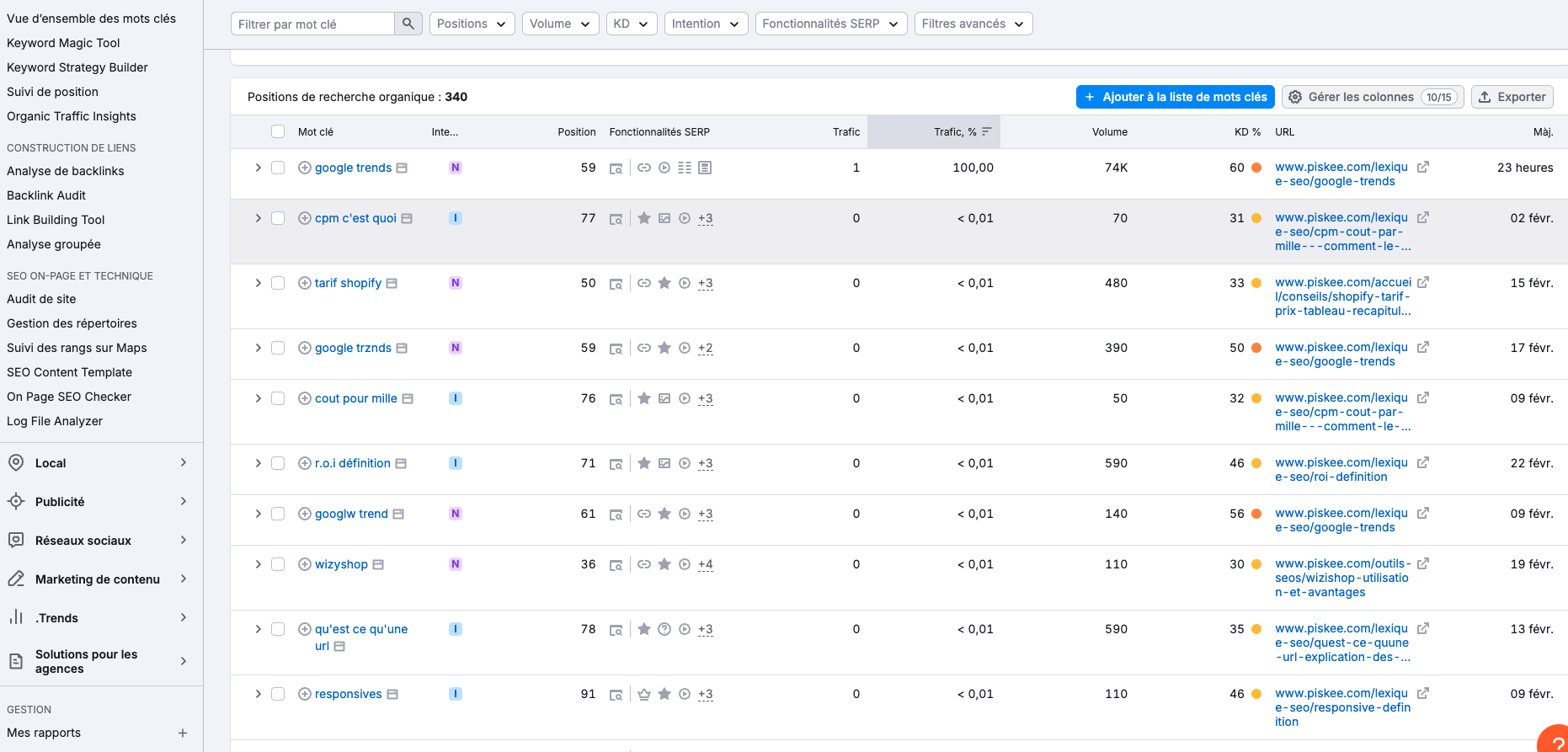Image resolution: width=1568 pixels, height=752 pixels.
Task: Go to Suivi de position in sidebar
Action: [x=52, y=92]
